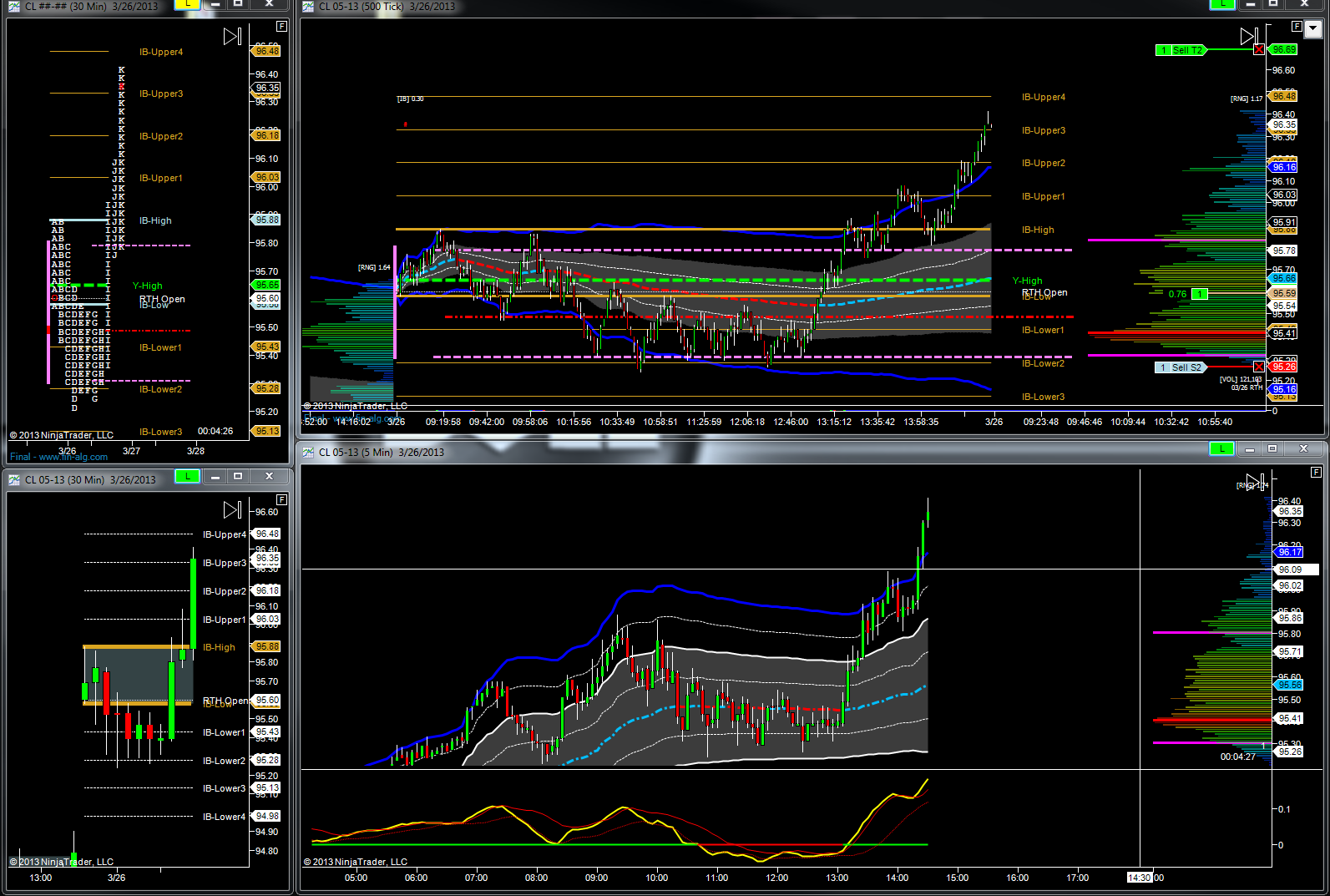Click the [VOL] 121,103 readout in 500 Tick chart
This screenshot has width=1330, height=896.
1241,379
